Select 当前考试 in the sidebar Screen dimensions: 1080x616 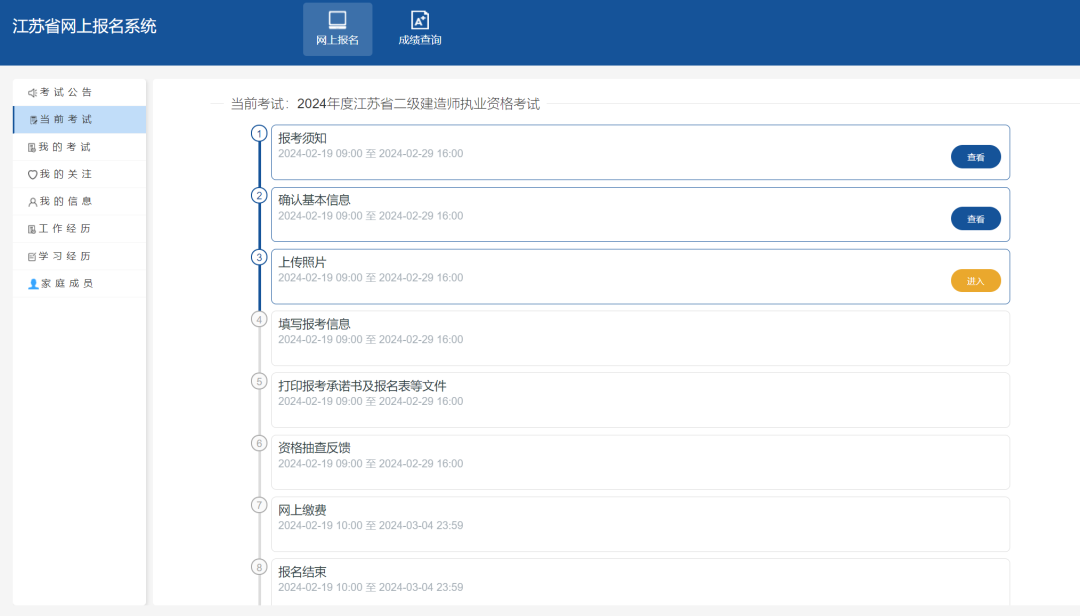coord(79,119)
